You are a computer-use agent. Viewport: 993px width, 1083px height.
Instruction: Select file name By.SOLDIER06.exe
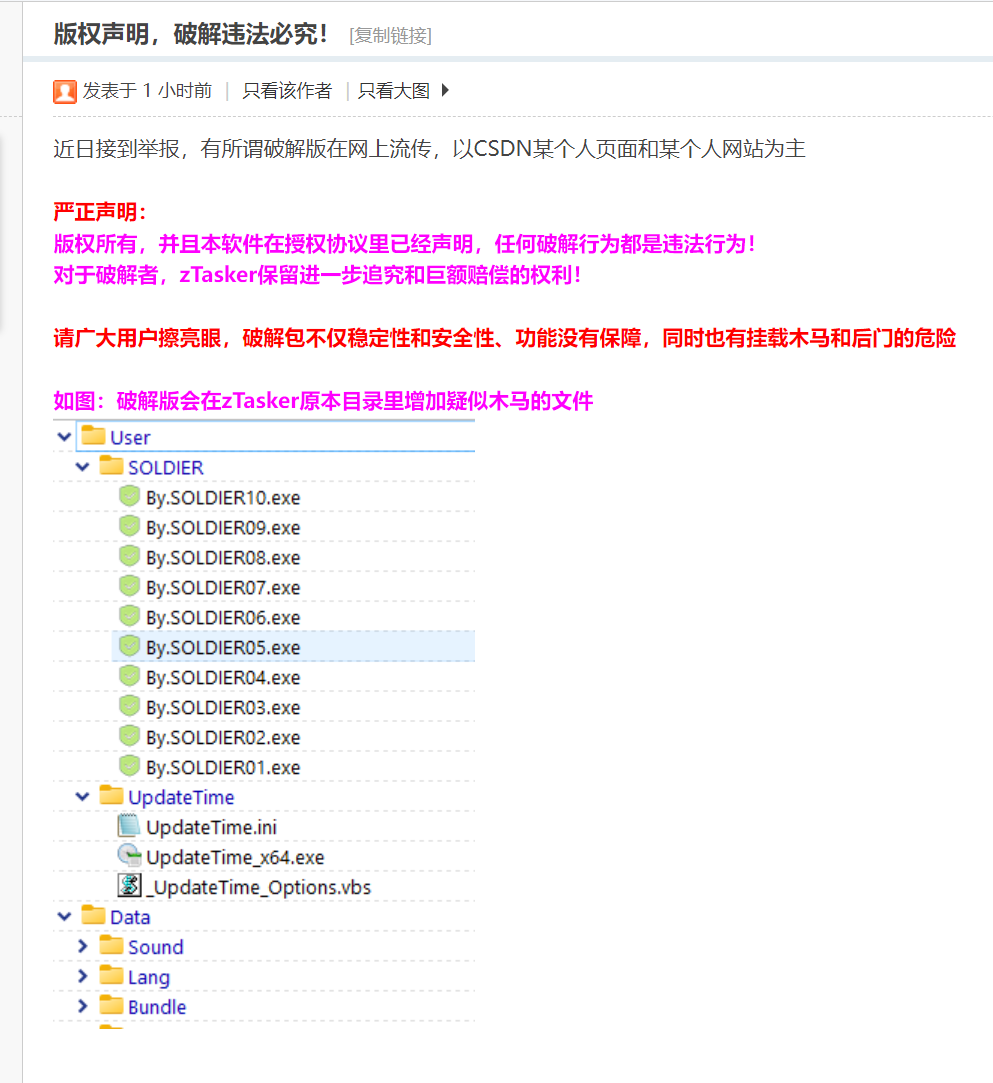(x=223, y=617)
